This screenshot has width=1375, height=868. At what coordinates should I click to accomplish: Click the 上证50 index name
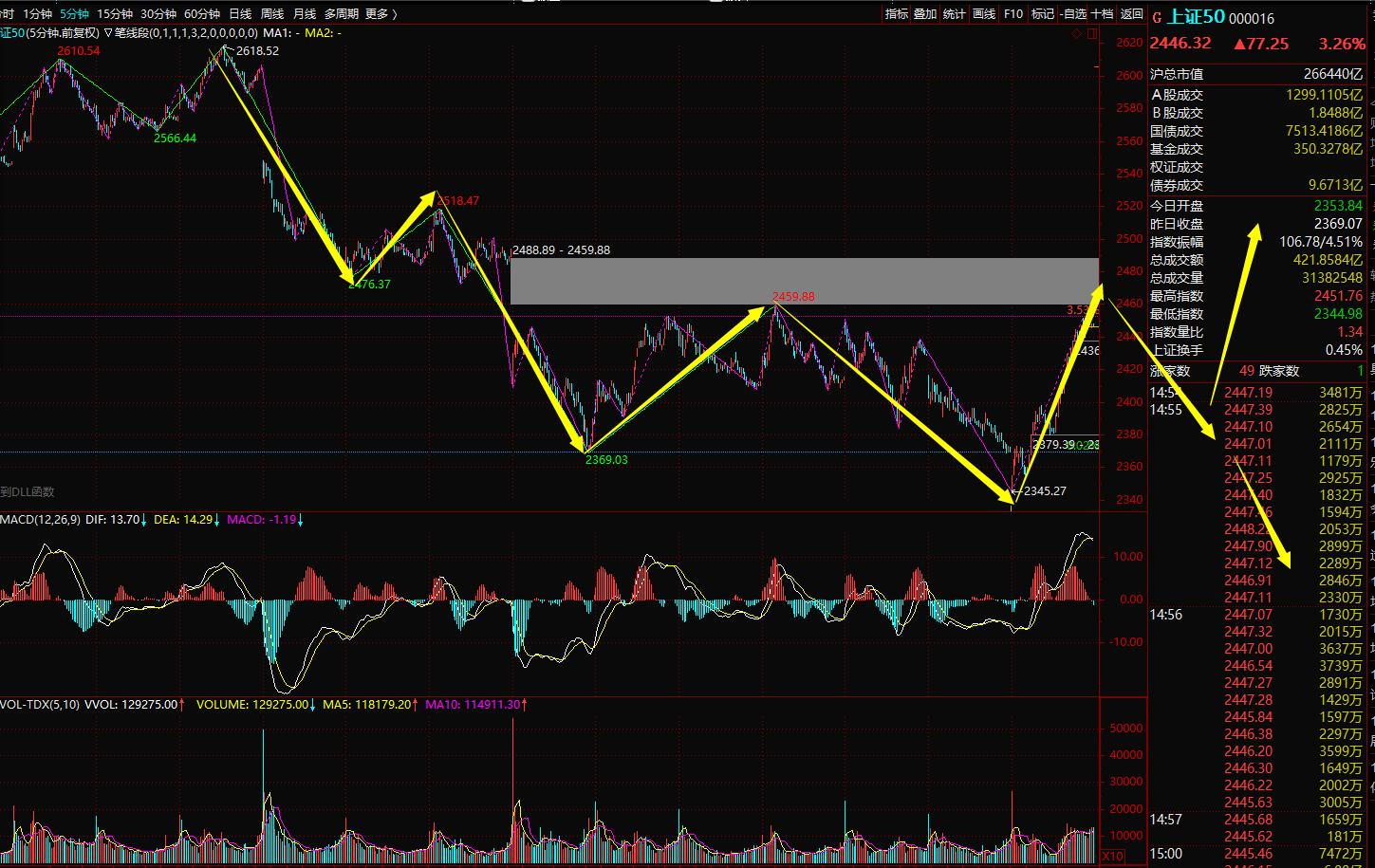(1196, 17)
